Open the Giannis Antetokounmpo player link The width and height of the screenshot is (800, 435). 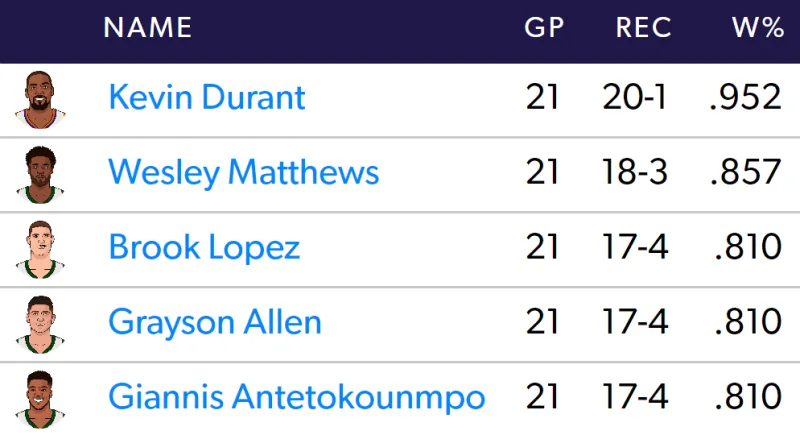[297, 397]
